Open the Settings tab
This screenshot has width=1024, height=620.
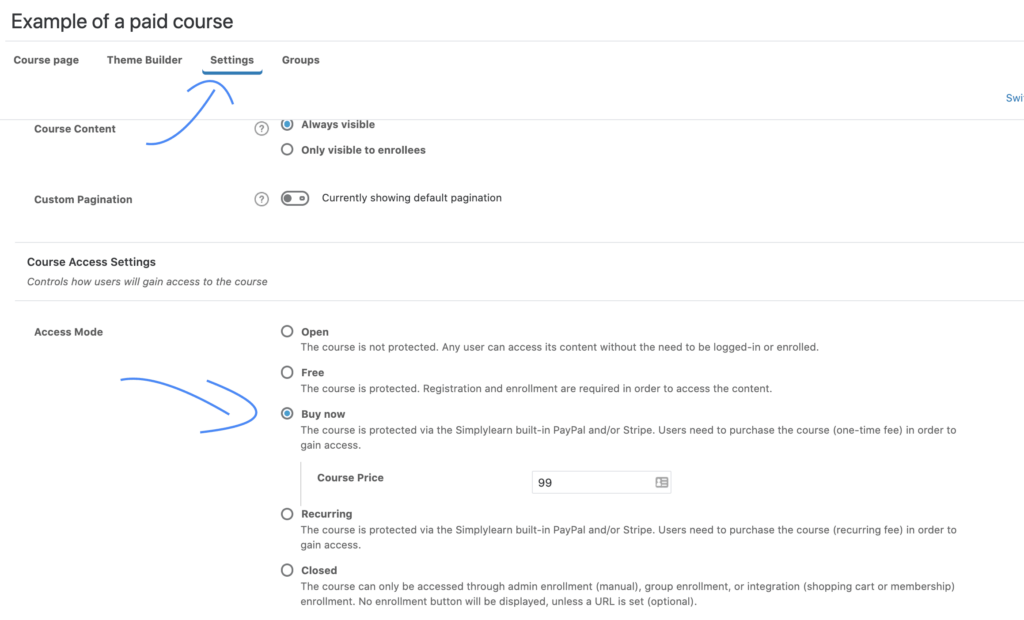pyautogui.click(x=232, y=60)
